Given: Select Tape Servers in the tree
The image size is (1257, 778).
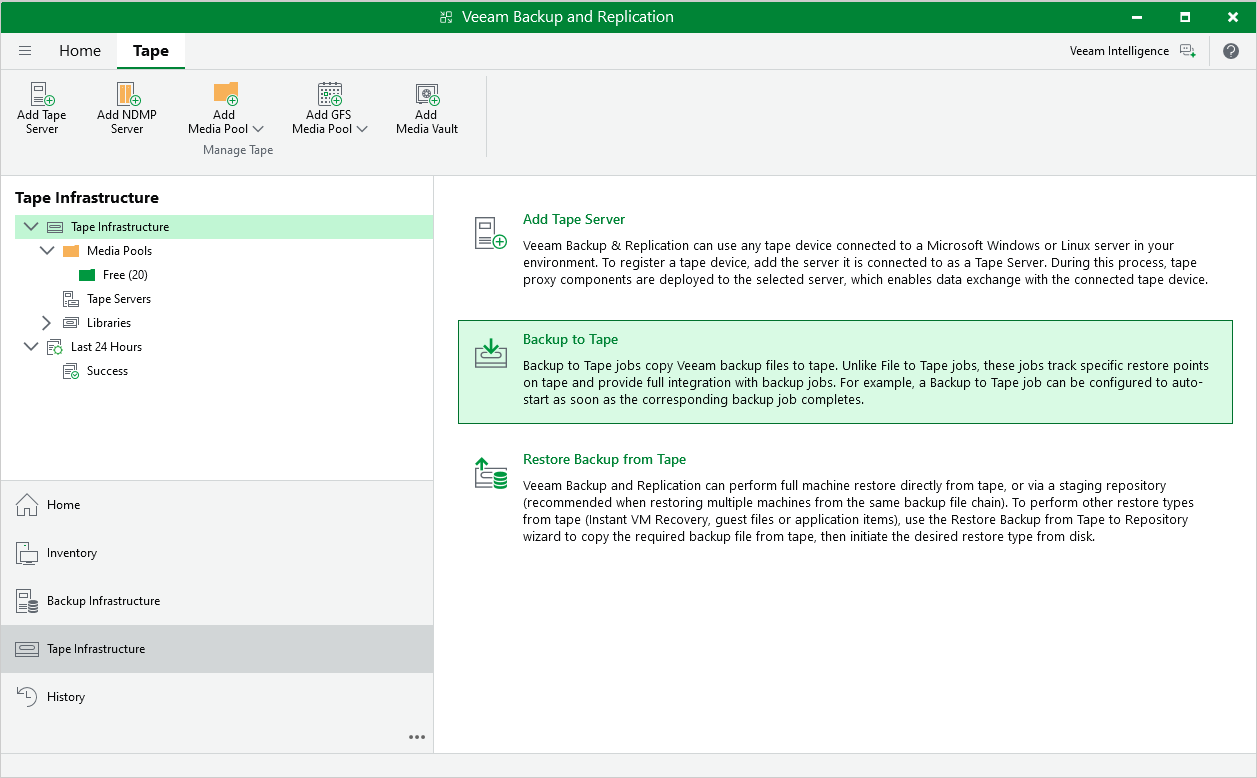Looking at the screenshot, I should click(119, 299).
